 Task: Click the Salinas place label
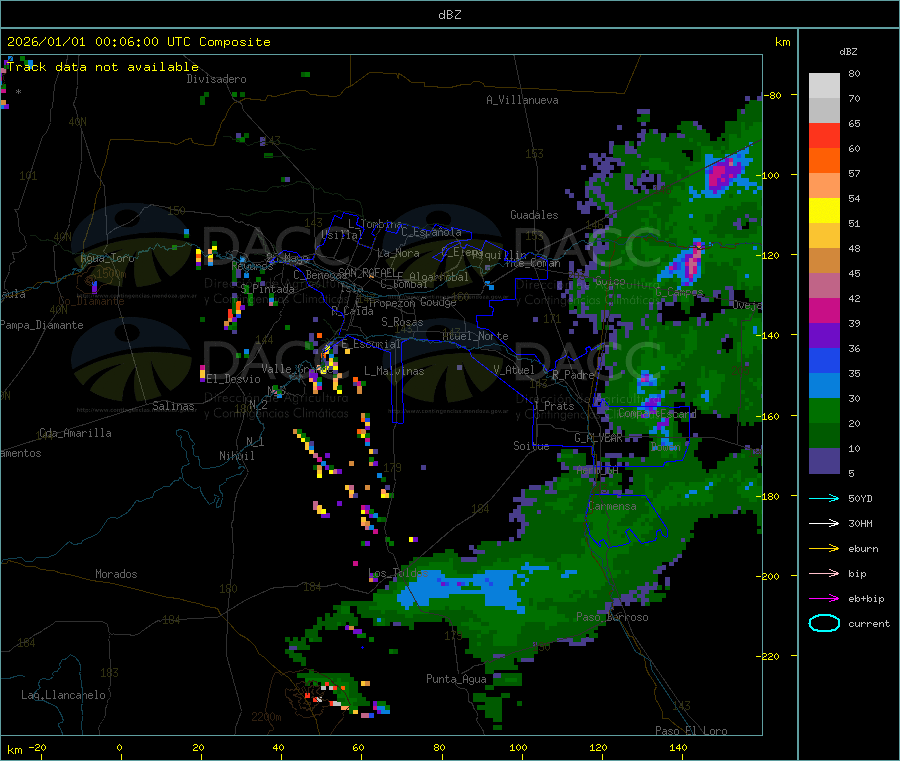[x=173, y=406]
